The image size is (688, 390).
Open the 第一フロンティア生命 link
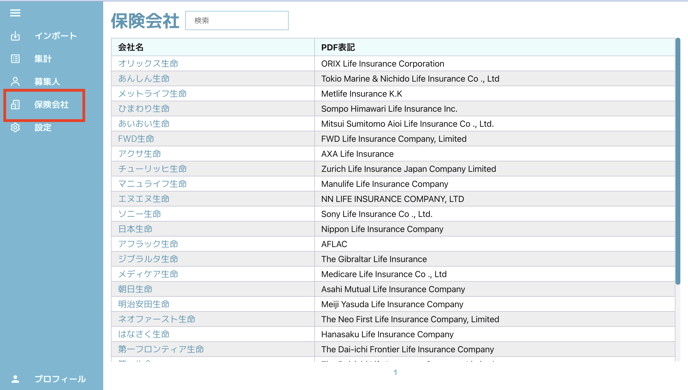point(161,349)
